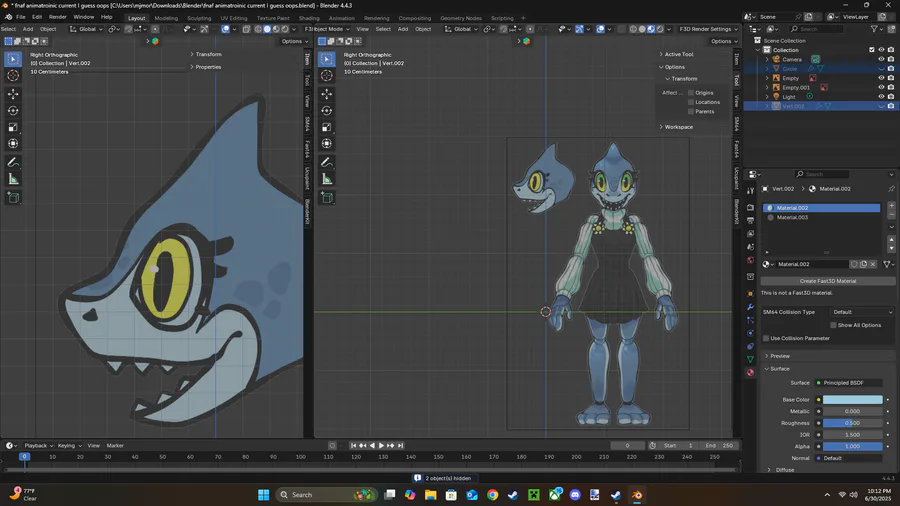Open the Object properties orange square icon
Screen dimensions: 900x506
750,294
